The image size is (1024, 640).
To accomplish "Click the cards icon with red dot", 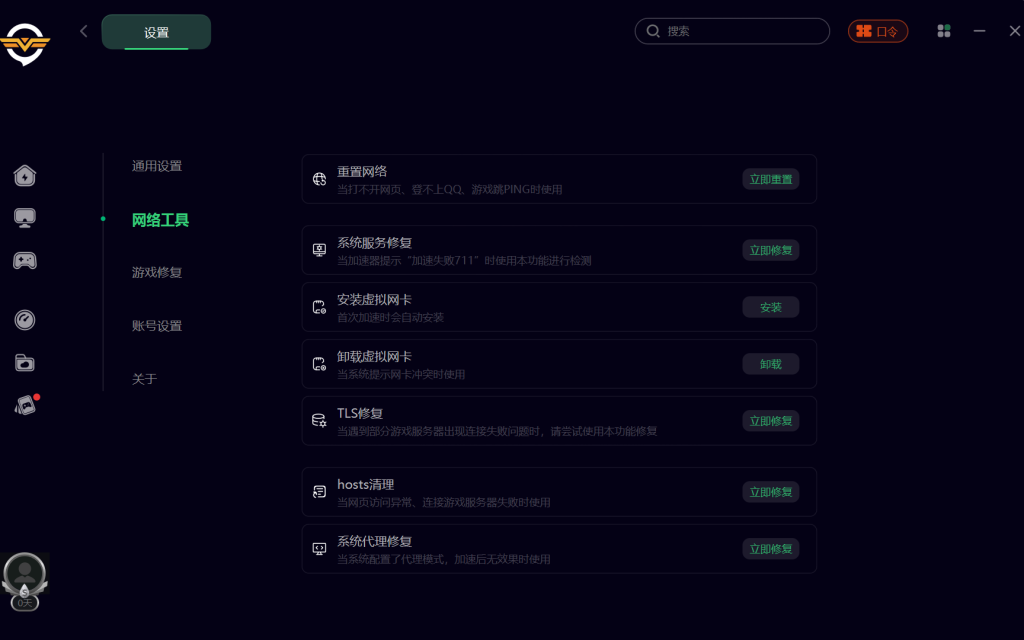I will pyautogui.click(x=26, y=405).
